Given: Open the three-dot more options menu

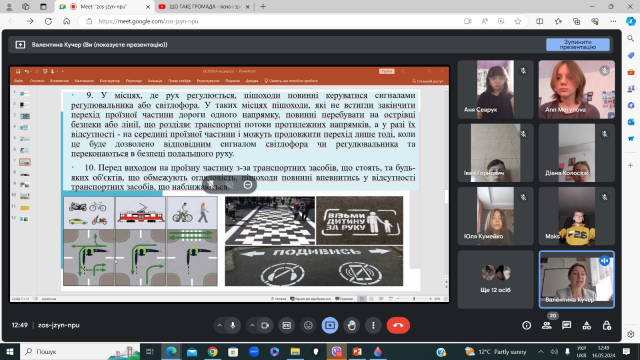Looking at the screenshot, I should tap(373, 325).
